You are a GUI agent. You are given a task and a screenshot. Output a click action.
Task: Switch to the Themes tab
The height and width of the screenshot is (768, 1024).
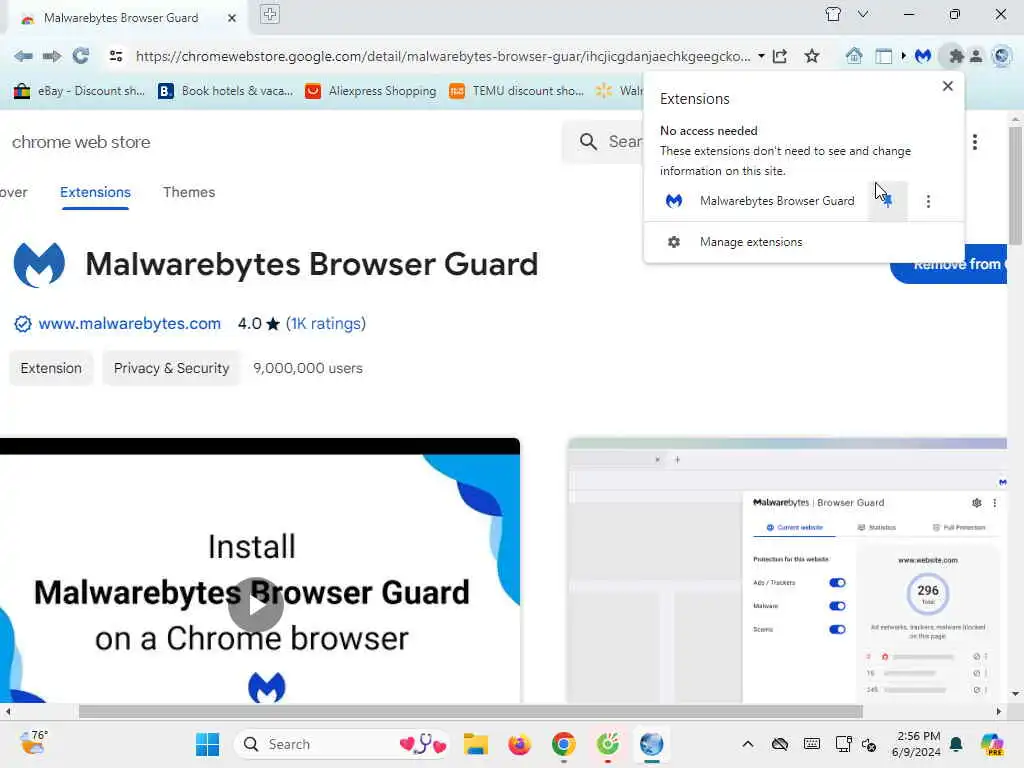coord(189,193)
